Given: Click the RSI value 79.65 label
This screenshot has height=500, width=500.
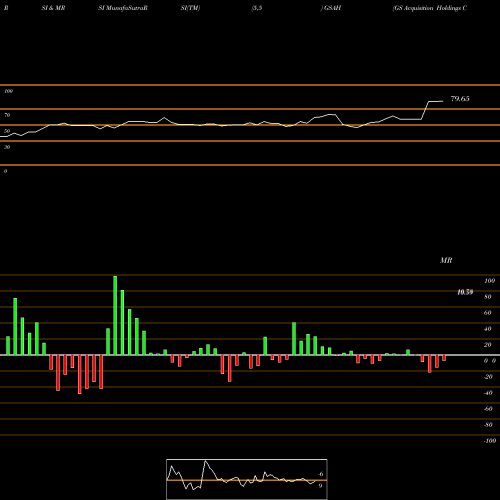Looking at the screenshot, I should tap(460, 99).
